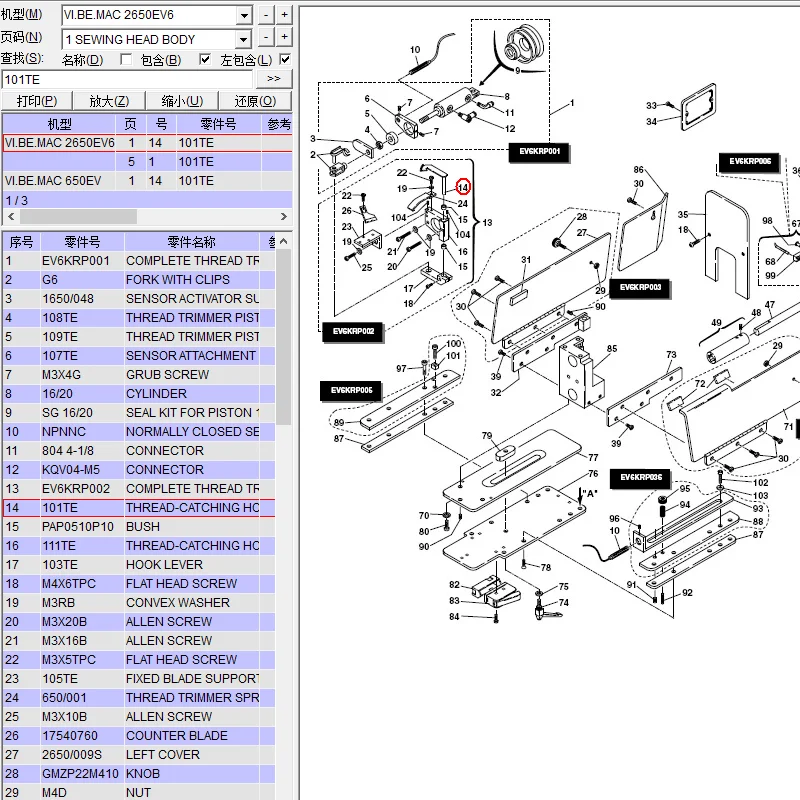This screenshot has width=800, height=800.
Task: Open the 机型 model dropdown arrow
Action: (x=244, y=15)
